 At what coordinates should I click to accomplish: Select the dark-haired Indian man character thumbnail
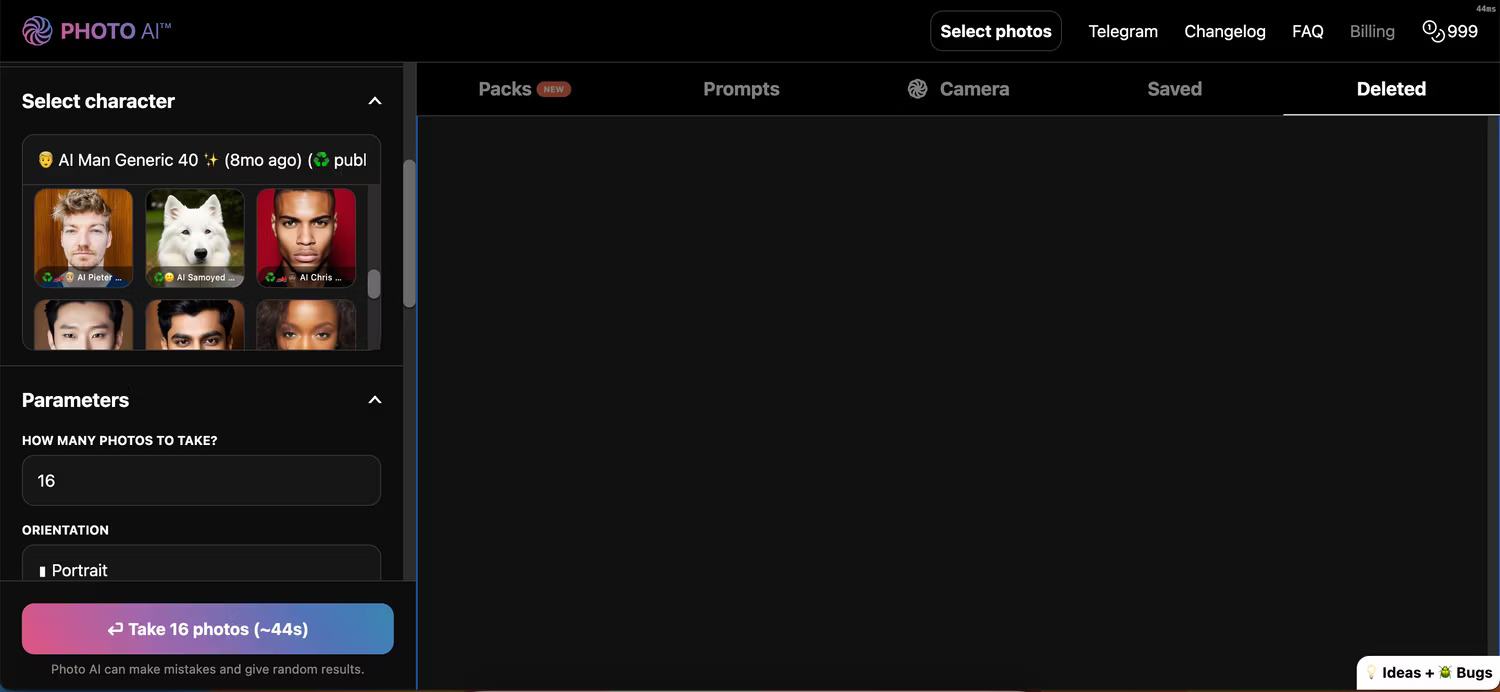pos(195,325)
